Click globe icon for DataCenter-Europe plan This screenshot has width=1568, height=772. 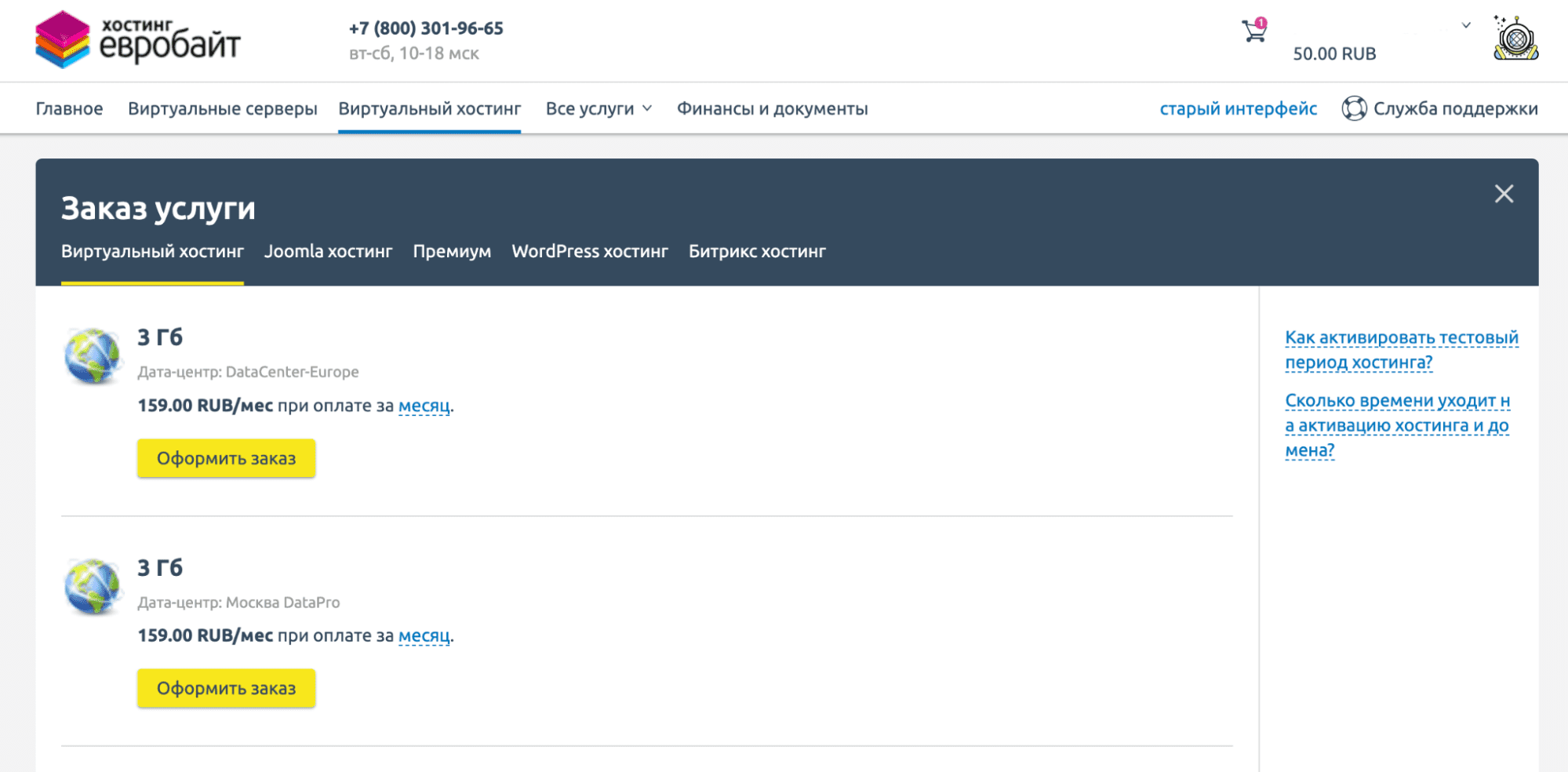point(93,356)
